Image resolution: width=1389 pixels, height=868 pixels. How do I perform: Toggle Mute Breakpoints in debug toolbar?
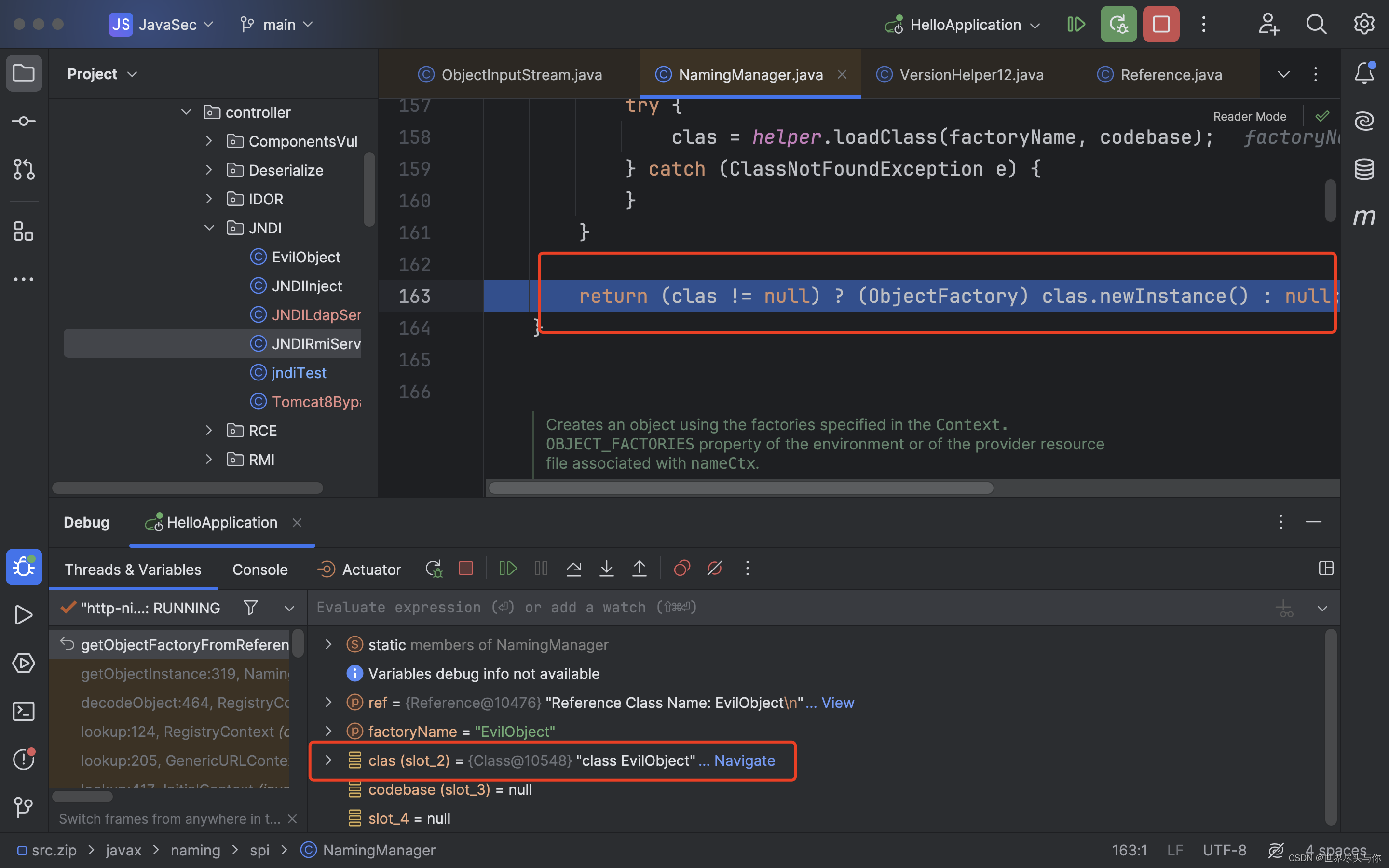click(x=715, y=569)
